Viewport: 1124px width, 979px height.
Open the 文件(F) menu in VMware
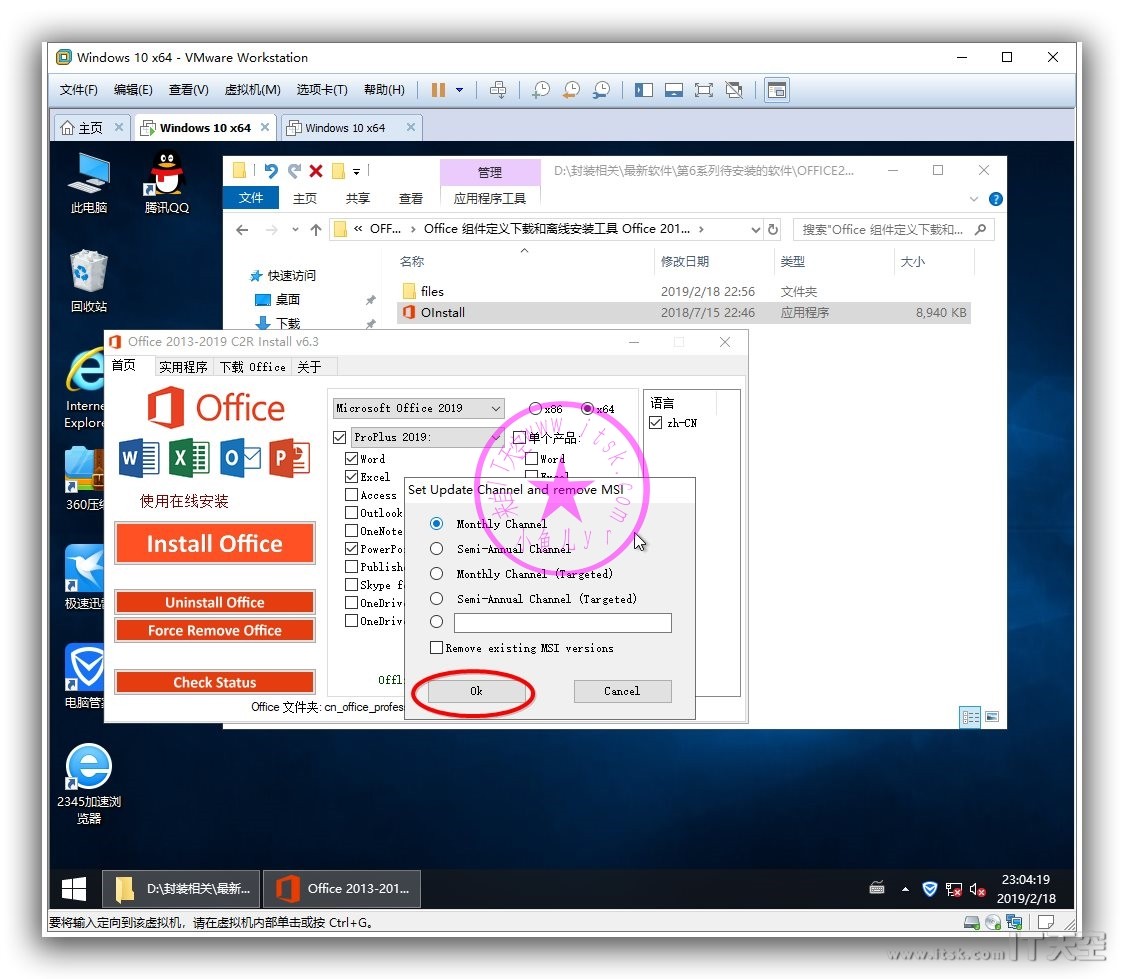click(78, 90)
